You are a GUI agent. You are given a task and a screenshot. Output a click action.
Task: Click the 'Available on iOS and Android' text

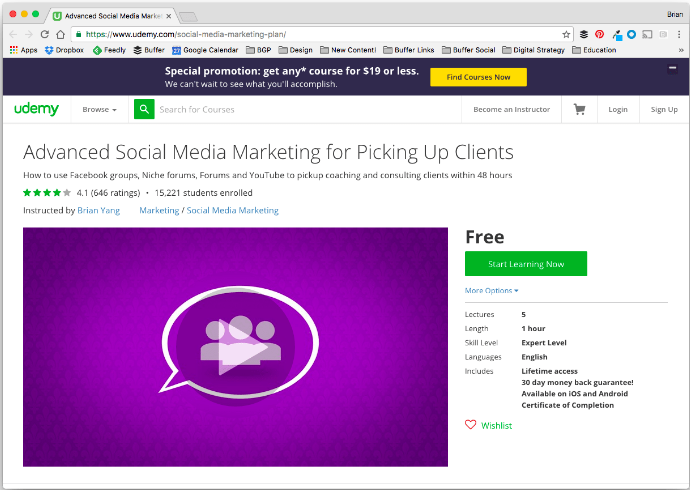(x=575, y=394)
